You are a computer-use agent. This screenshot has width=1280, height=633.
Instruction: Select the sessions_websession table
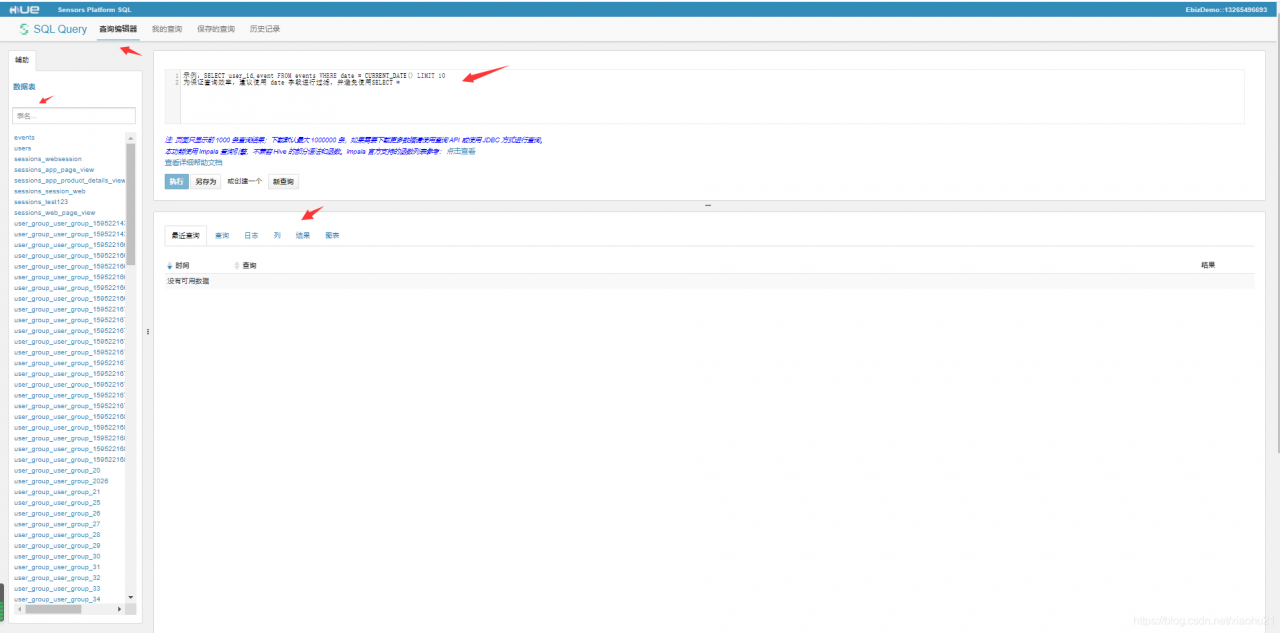click(47, 159)
